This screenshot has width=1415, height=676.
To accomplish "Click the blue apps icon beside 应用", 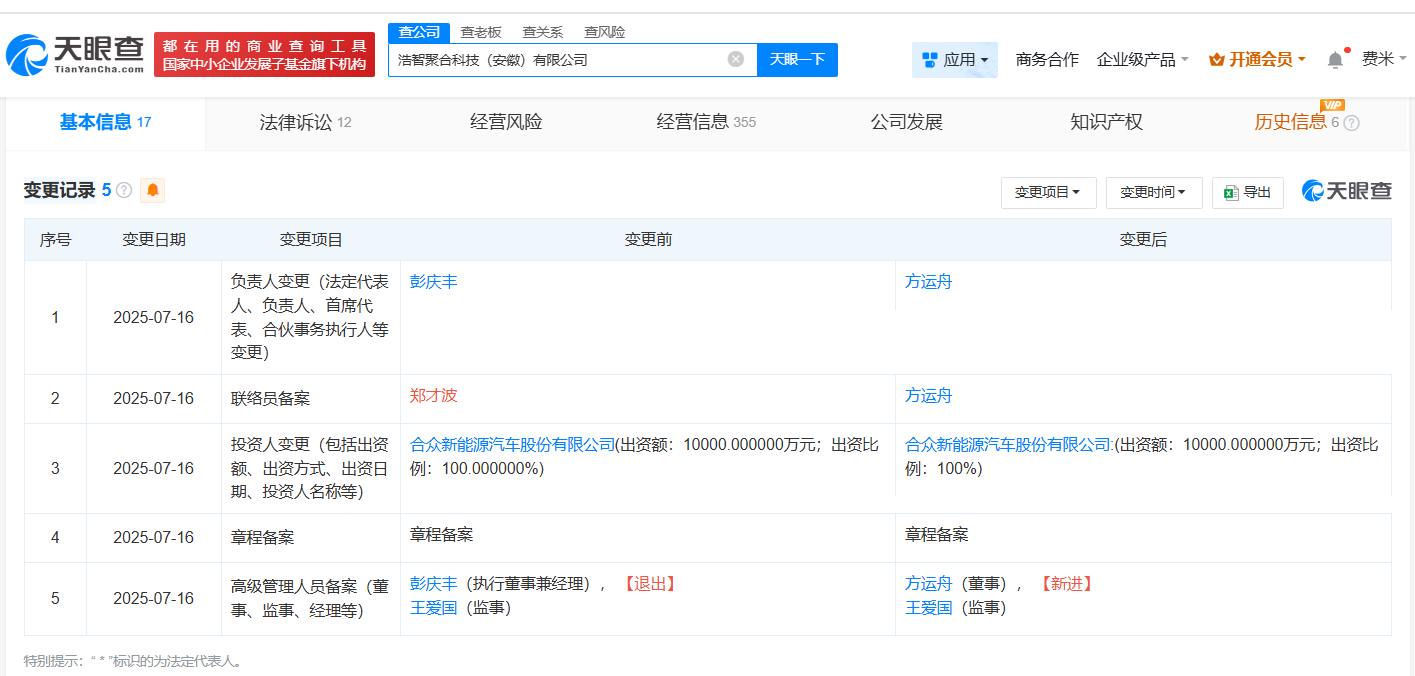I will (930, 60).
